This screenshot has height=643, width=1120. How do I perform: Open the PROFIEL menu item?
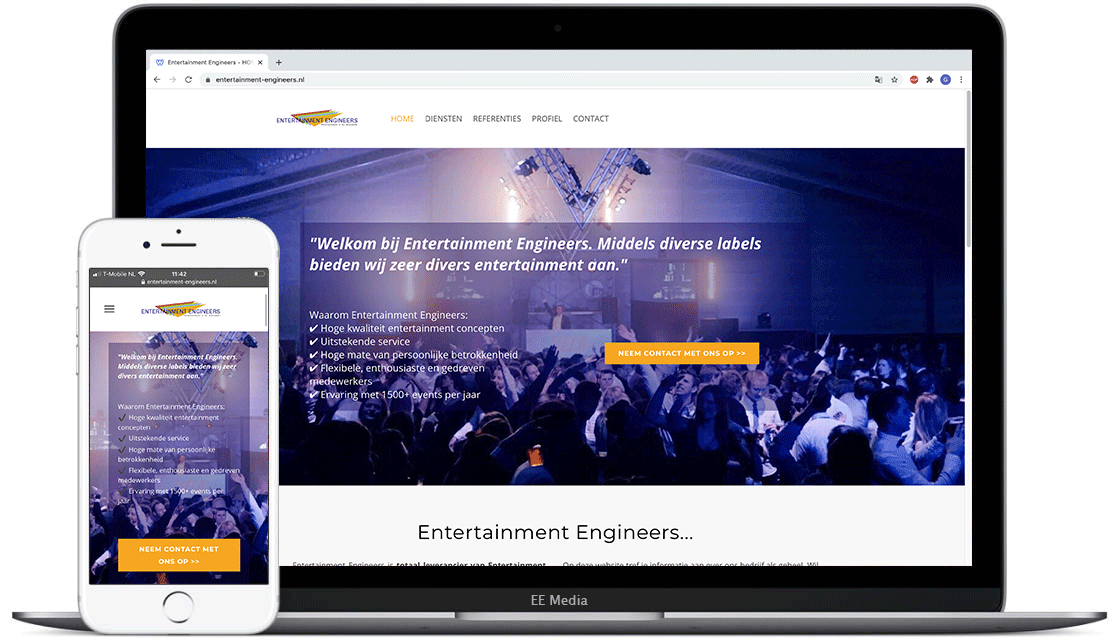547,119
